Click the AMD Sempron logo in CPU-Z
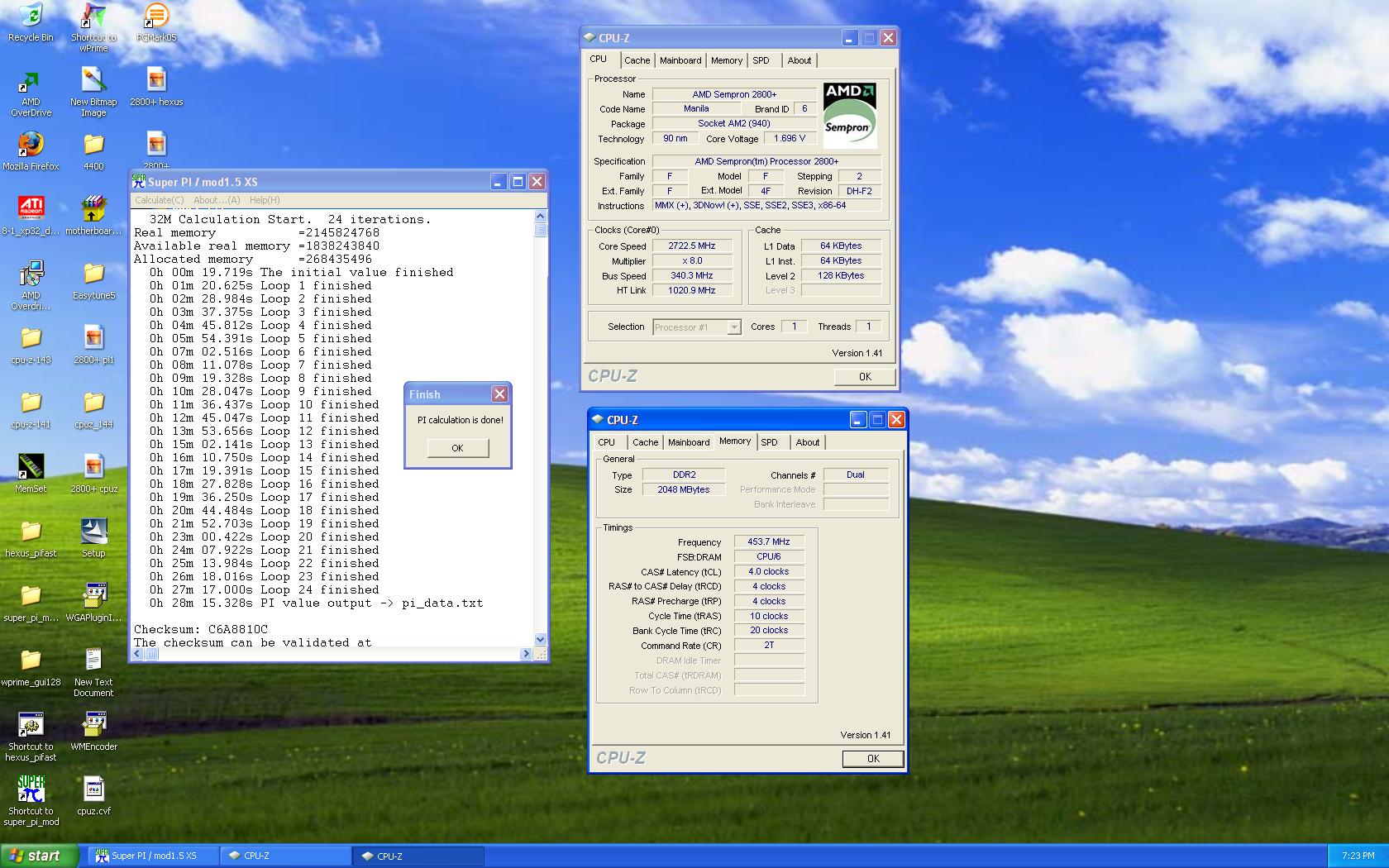Screen dimensions: 1389x868 coord(850,114)
